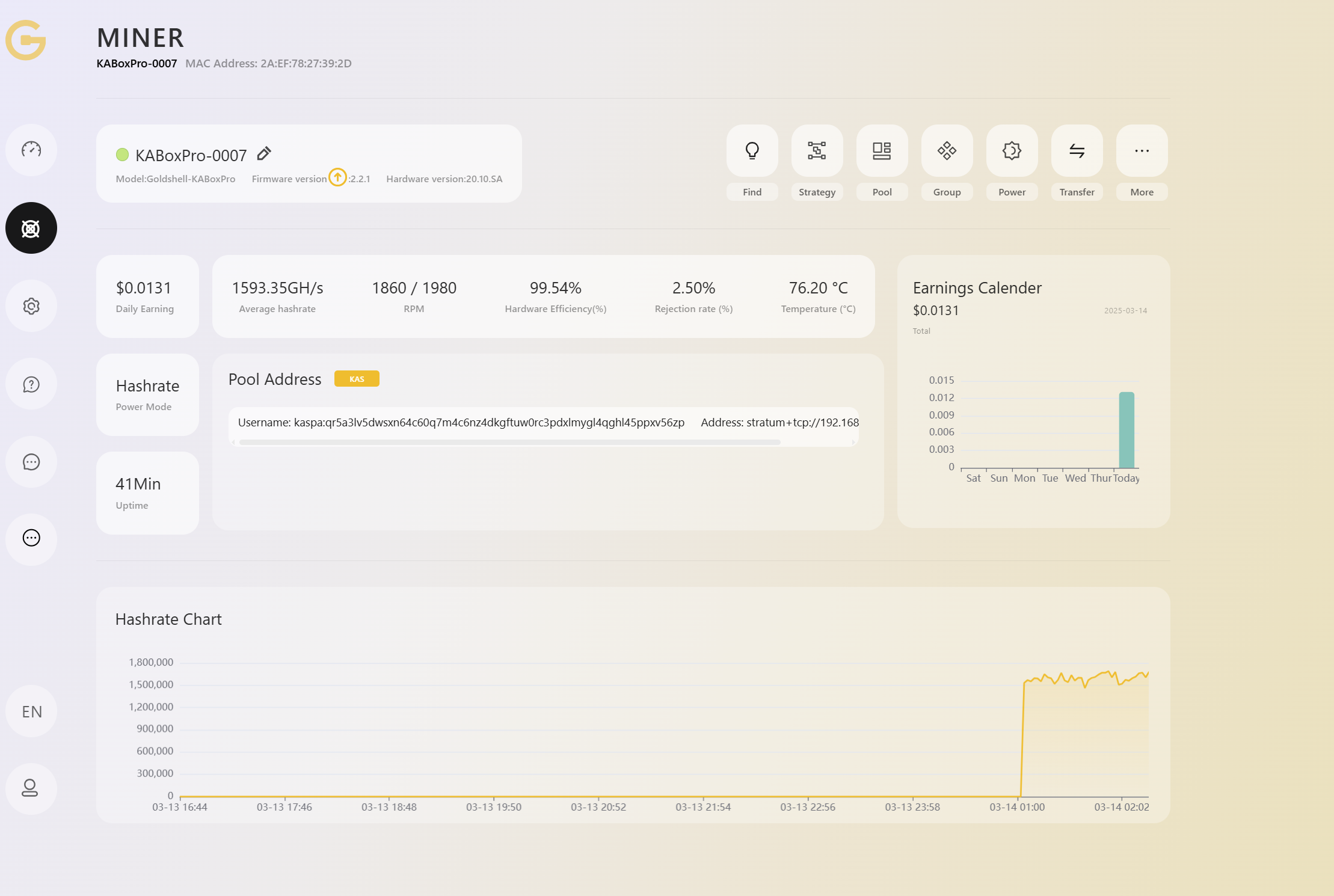This screenshot has height=896, width=1334.
Task: Click the Transfer label button
Action: tap(1077, 192)
